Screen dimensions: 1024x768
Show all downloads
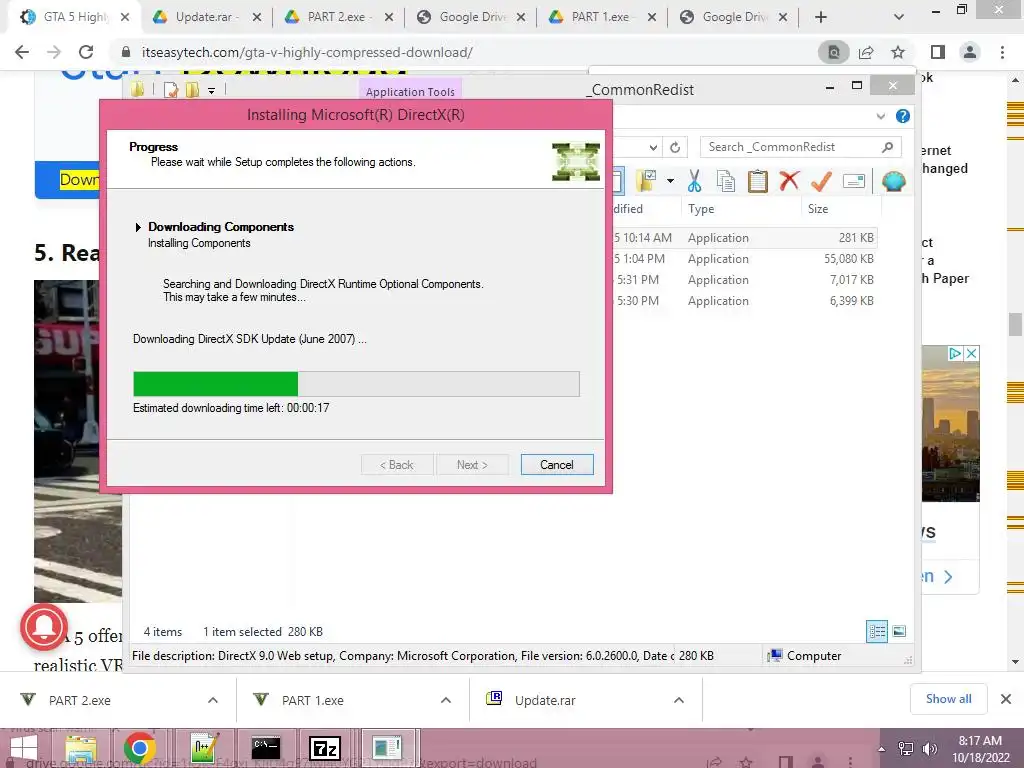(948, 699)
